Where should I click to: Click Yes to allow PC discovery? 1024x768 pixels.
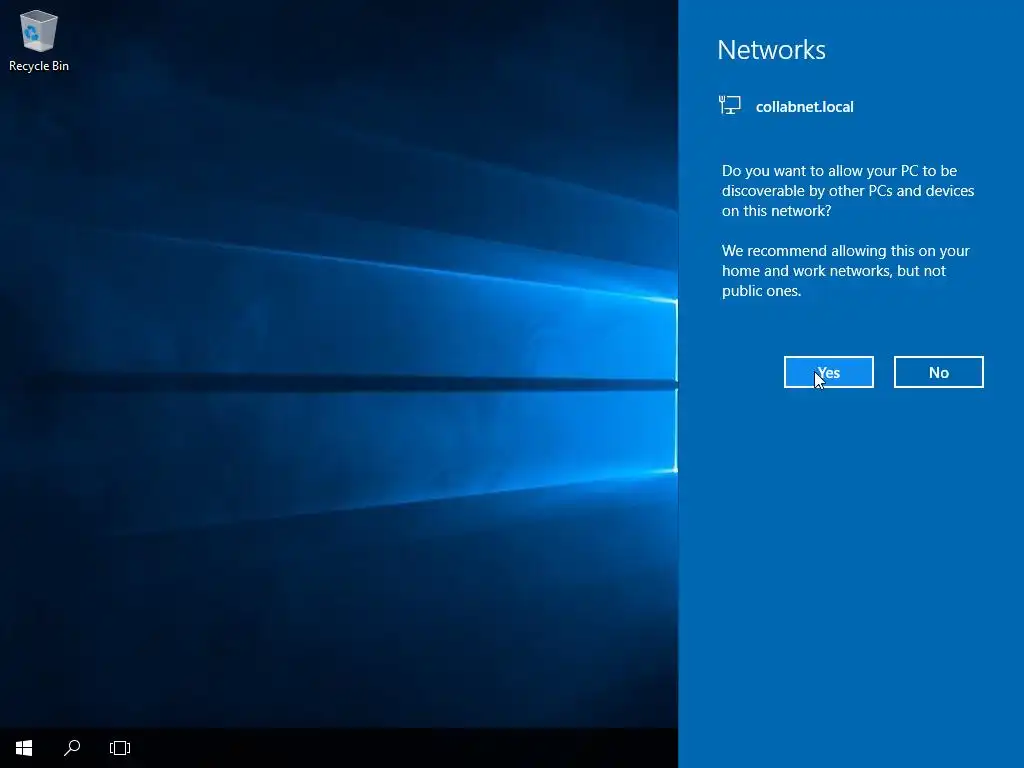click(829, 372)
